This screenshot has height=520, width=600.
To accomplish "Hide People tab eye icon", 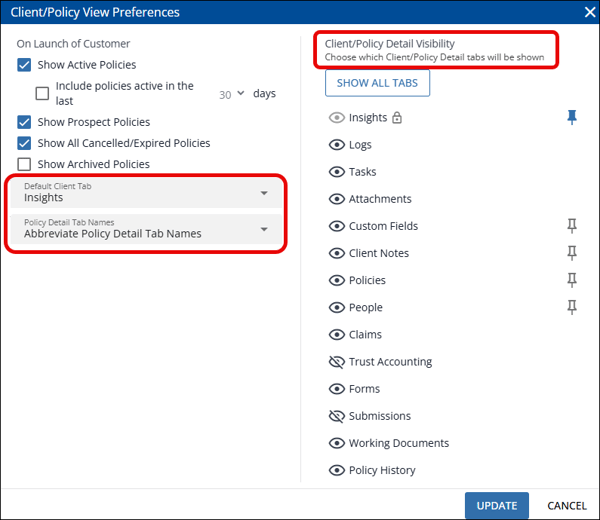I will 337,308.
